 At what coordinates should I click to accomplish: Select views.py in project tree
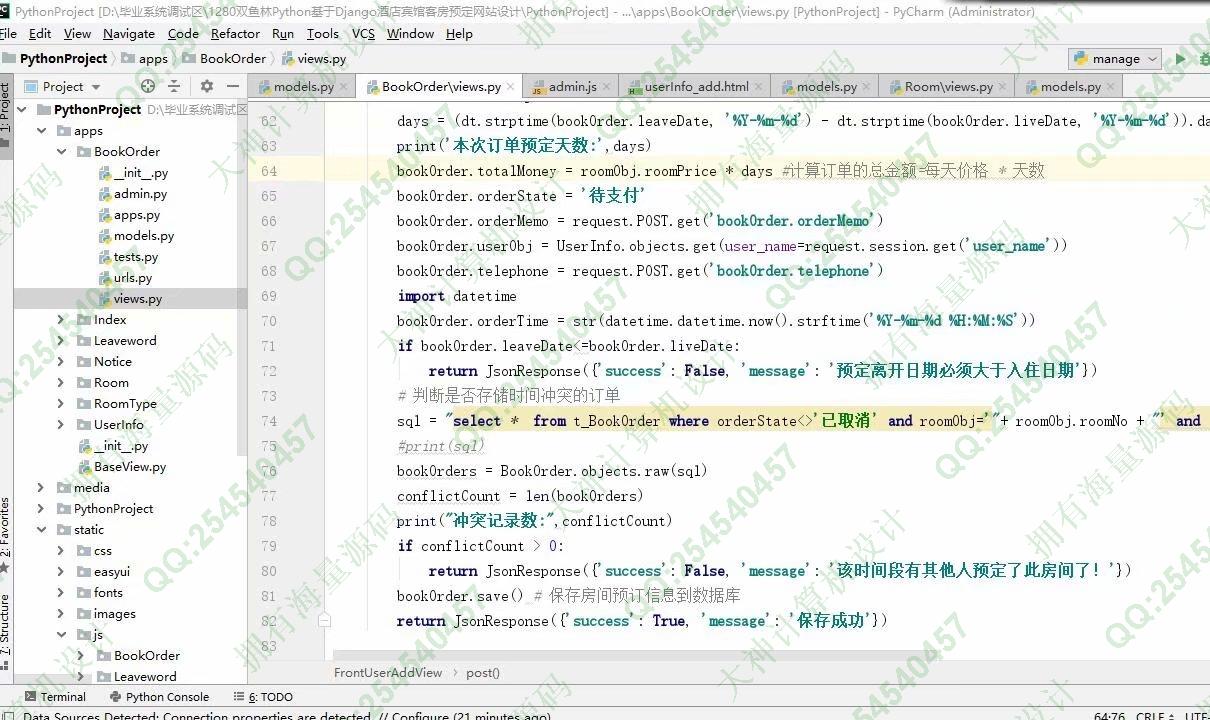pos(138,299)
